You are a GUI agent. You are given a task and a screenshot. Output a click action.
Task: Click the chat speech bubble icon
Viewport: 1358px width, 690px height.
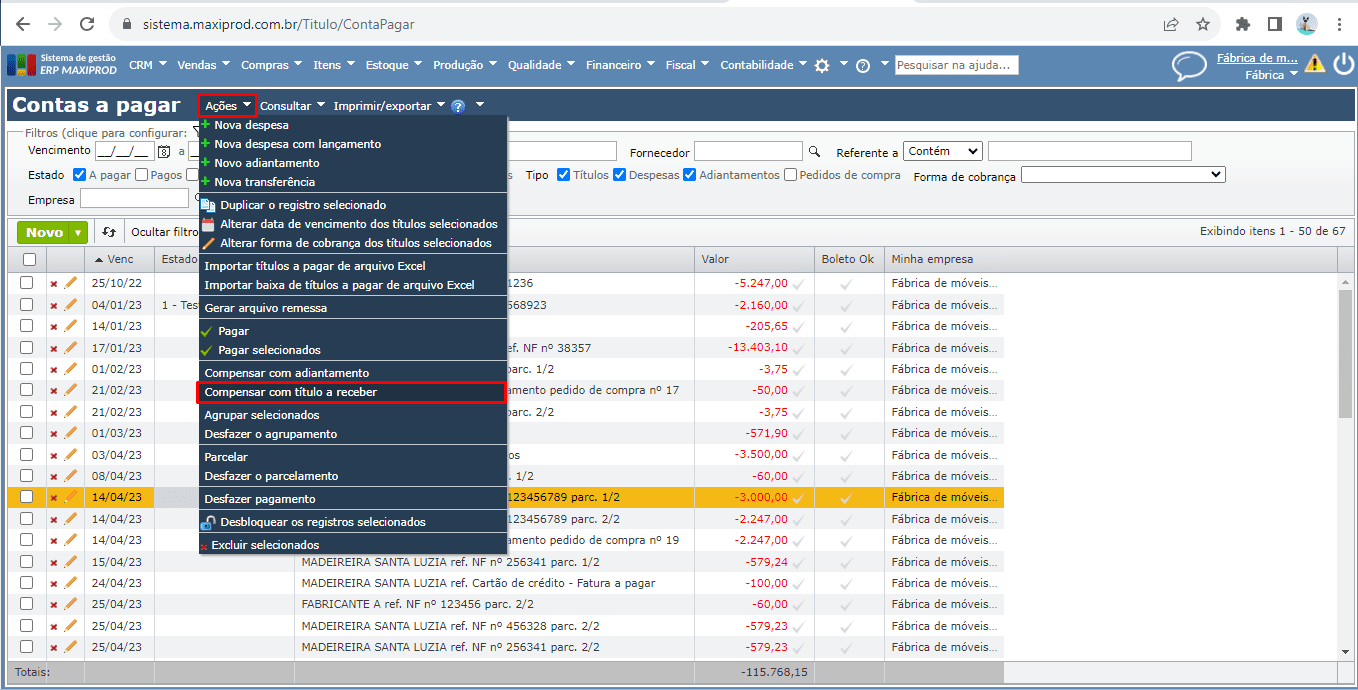click(1189, 66)
